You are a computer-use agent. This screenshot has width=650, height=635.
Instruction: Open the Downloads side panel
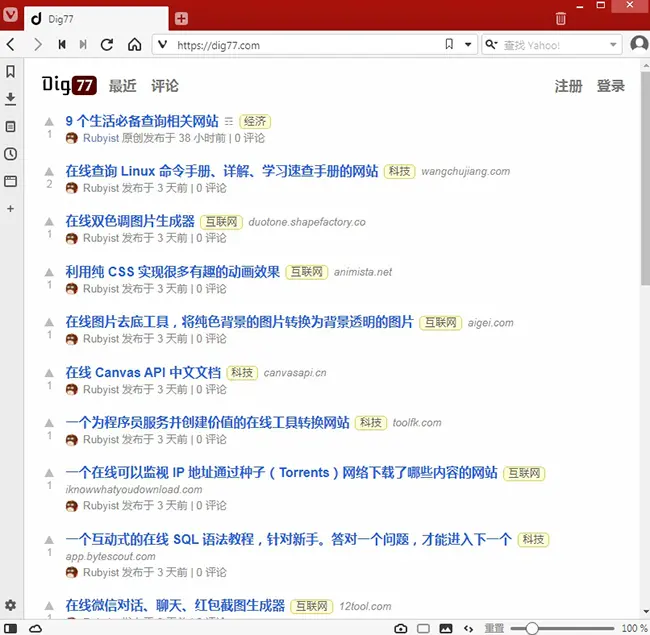(x=10, y=99)
